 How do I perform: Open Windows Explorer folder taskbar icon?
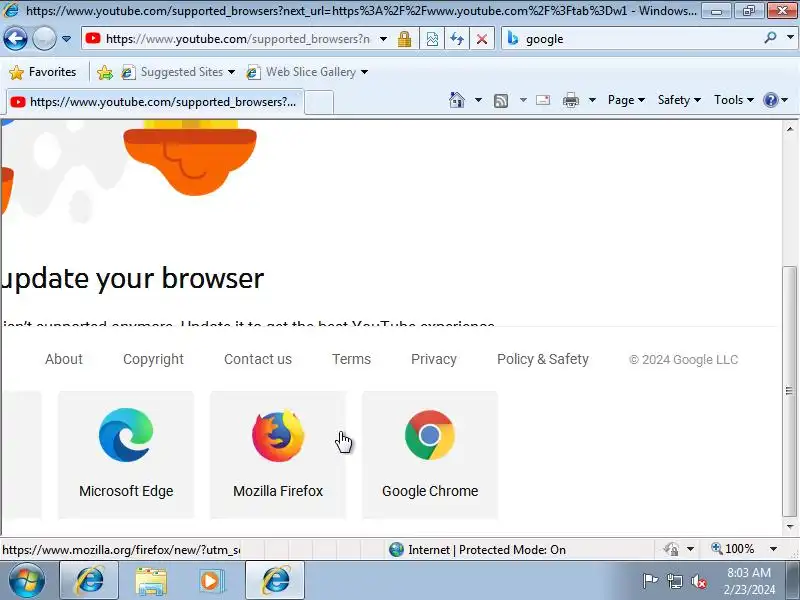point(151,581)
